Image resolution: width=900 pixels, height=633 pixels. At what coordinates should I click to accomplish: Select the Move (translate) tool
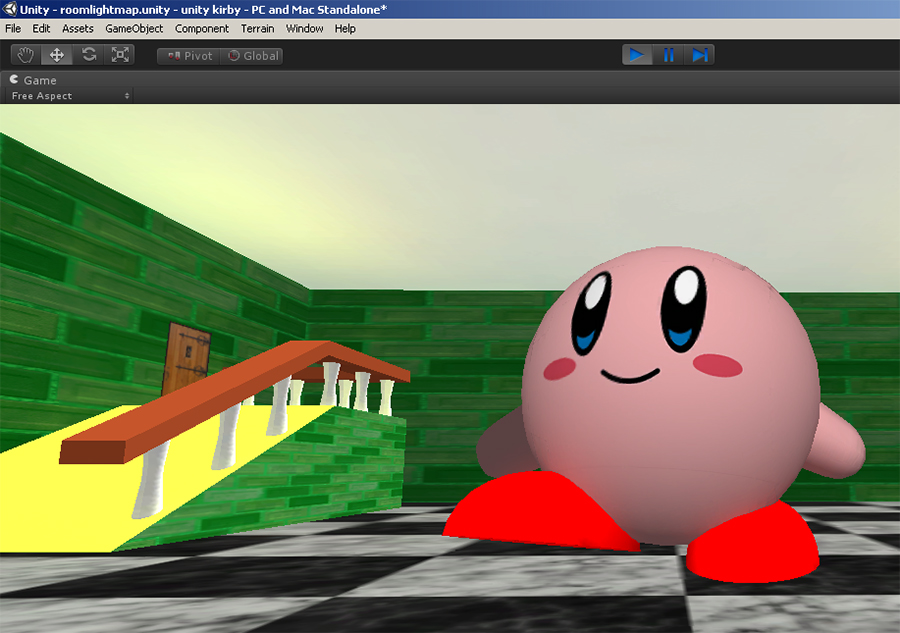click(x=57, y=55)
